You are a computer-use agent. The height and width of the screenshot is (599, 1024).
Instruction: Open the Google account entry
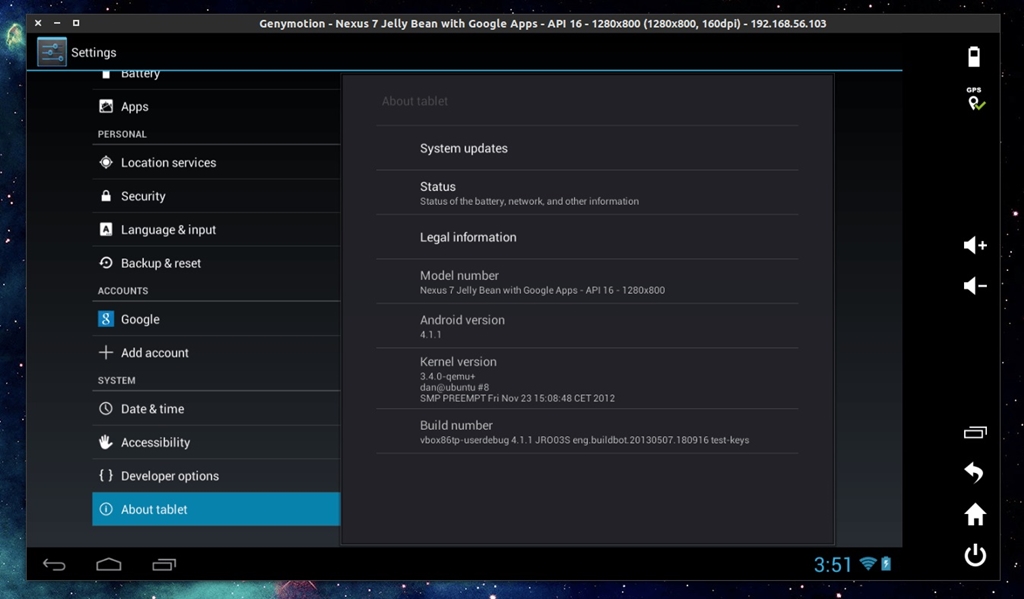pyautogui.click(x=216, y=319)
